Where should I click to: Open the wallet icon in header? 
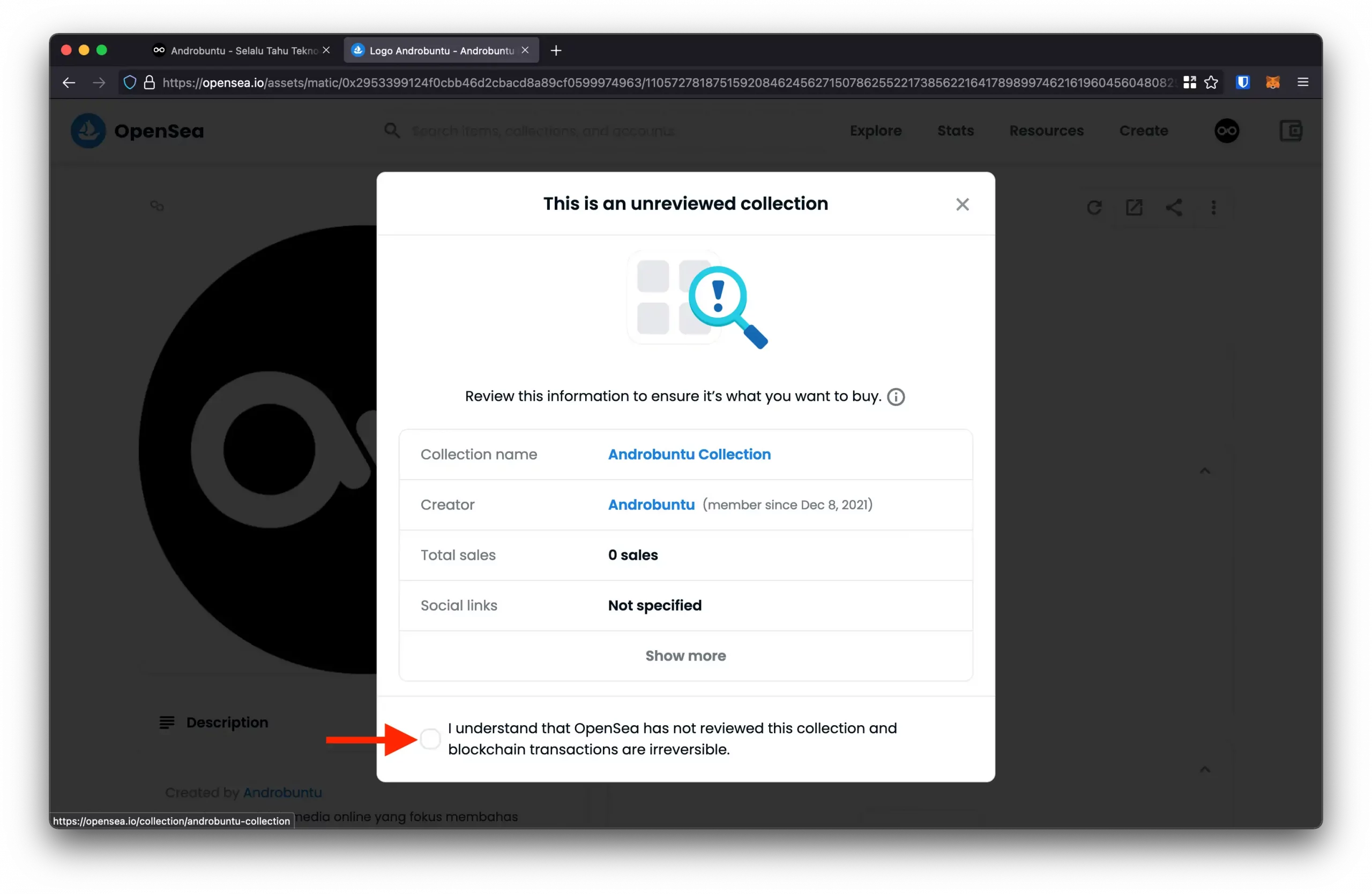point(1291,131)
